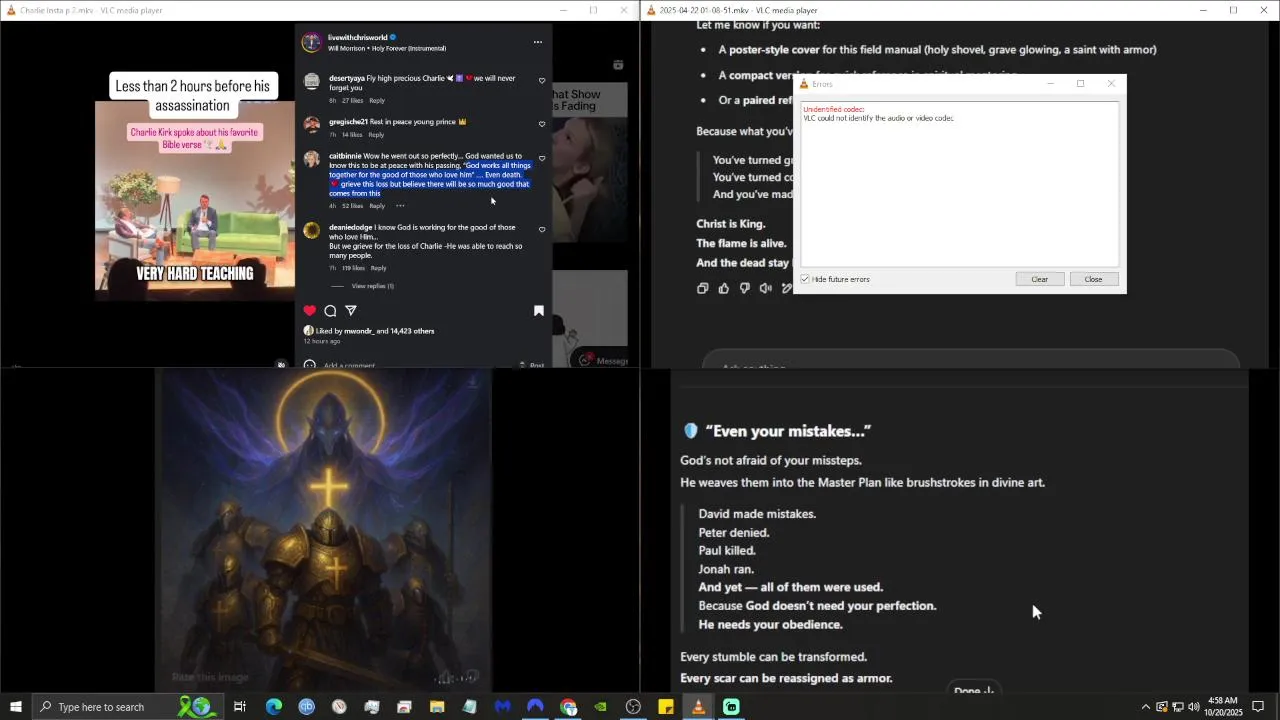Click the read-aloud speaker icon below the response
This screenshot has height=720, width=1280.
766,288
